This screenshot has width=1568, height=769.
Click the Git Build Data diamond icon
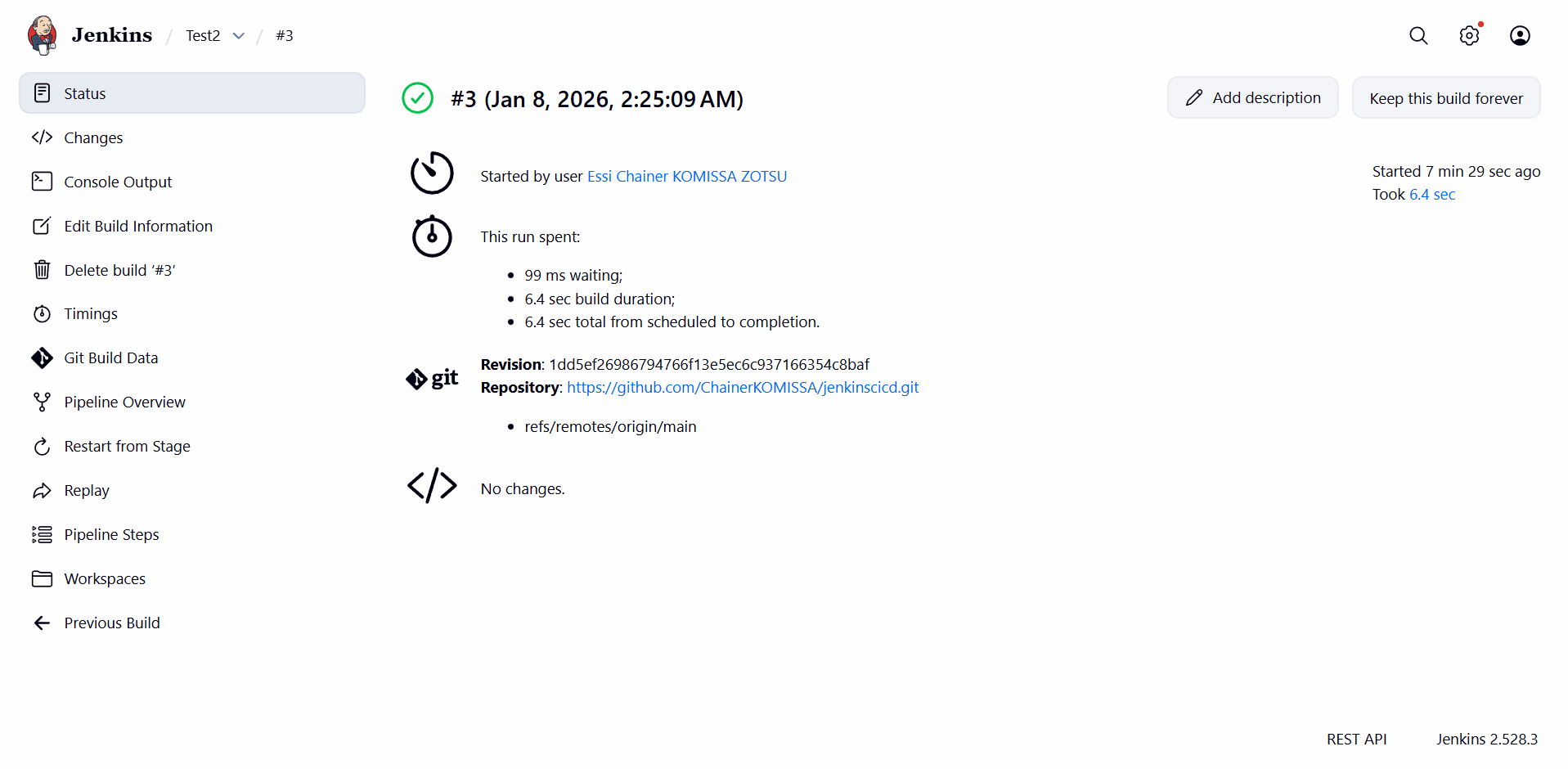(x=42, y=358)
